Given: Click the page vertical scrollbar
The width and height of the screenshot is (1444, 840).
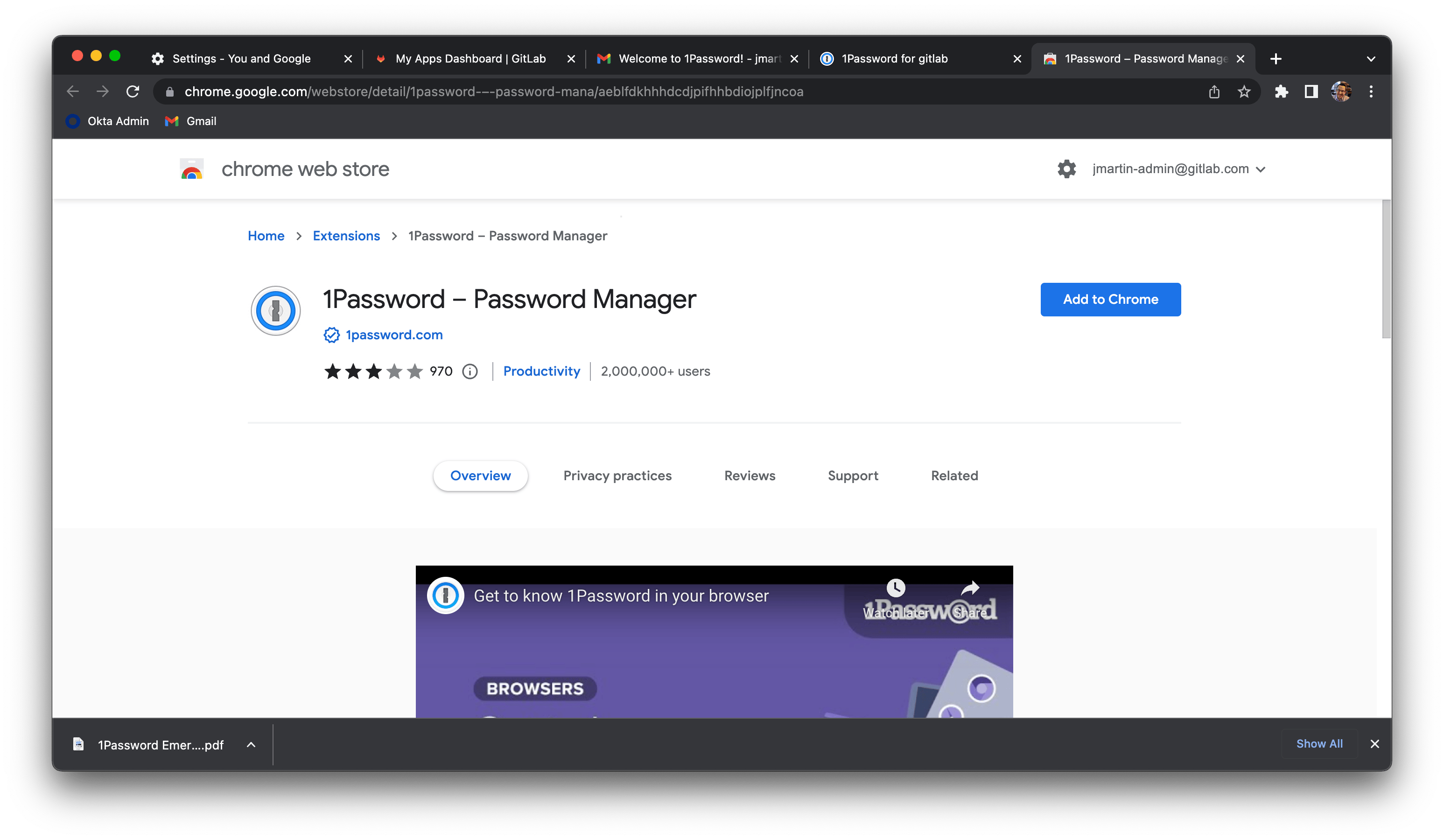Looking at the screenshot, I should click(1386, 269).
